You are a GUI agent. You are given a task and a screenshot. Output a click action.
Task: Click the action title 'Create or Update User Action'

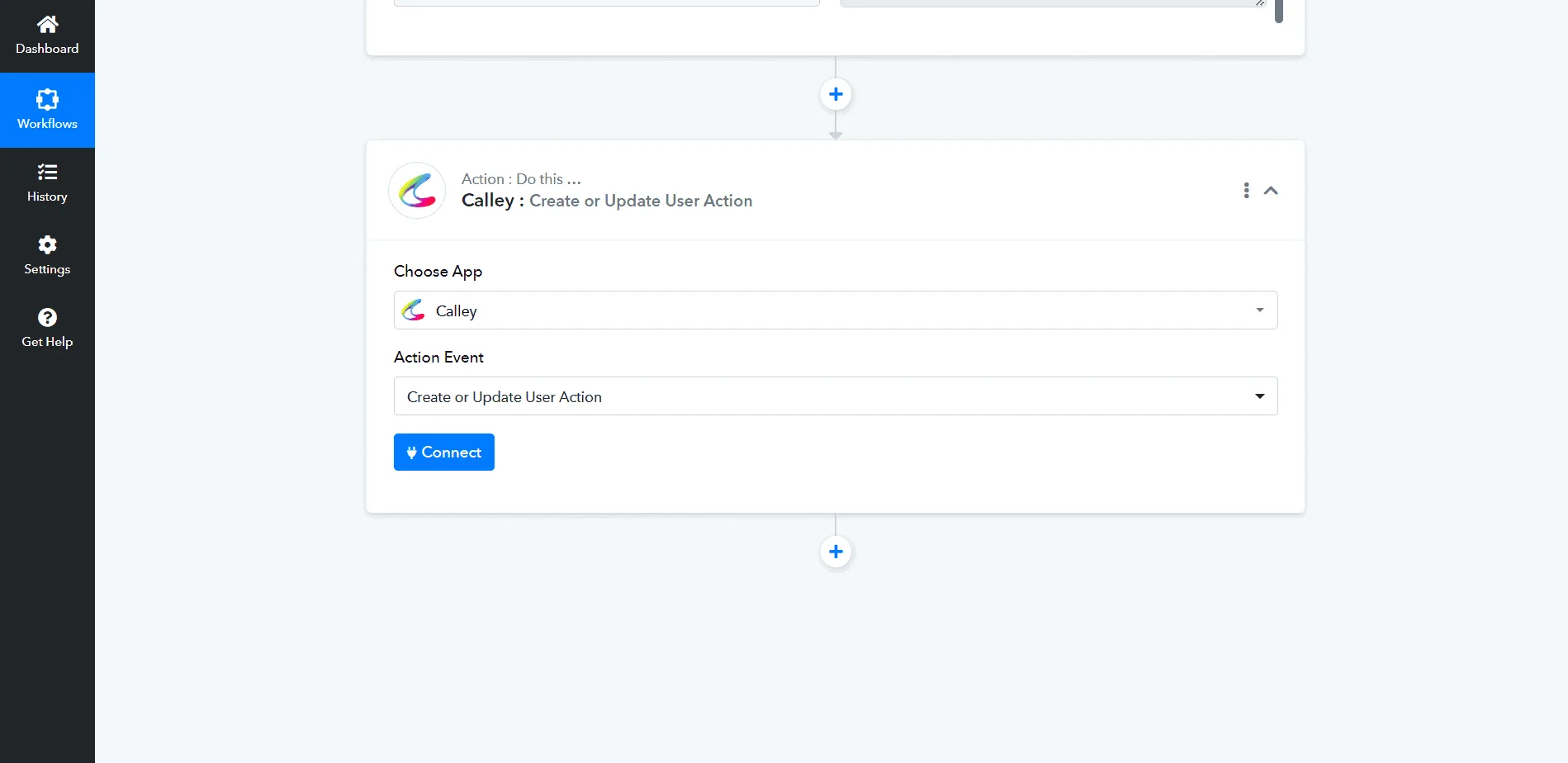pyautogui.click(x=641, y=201)
